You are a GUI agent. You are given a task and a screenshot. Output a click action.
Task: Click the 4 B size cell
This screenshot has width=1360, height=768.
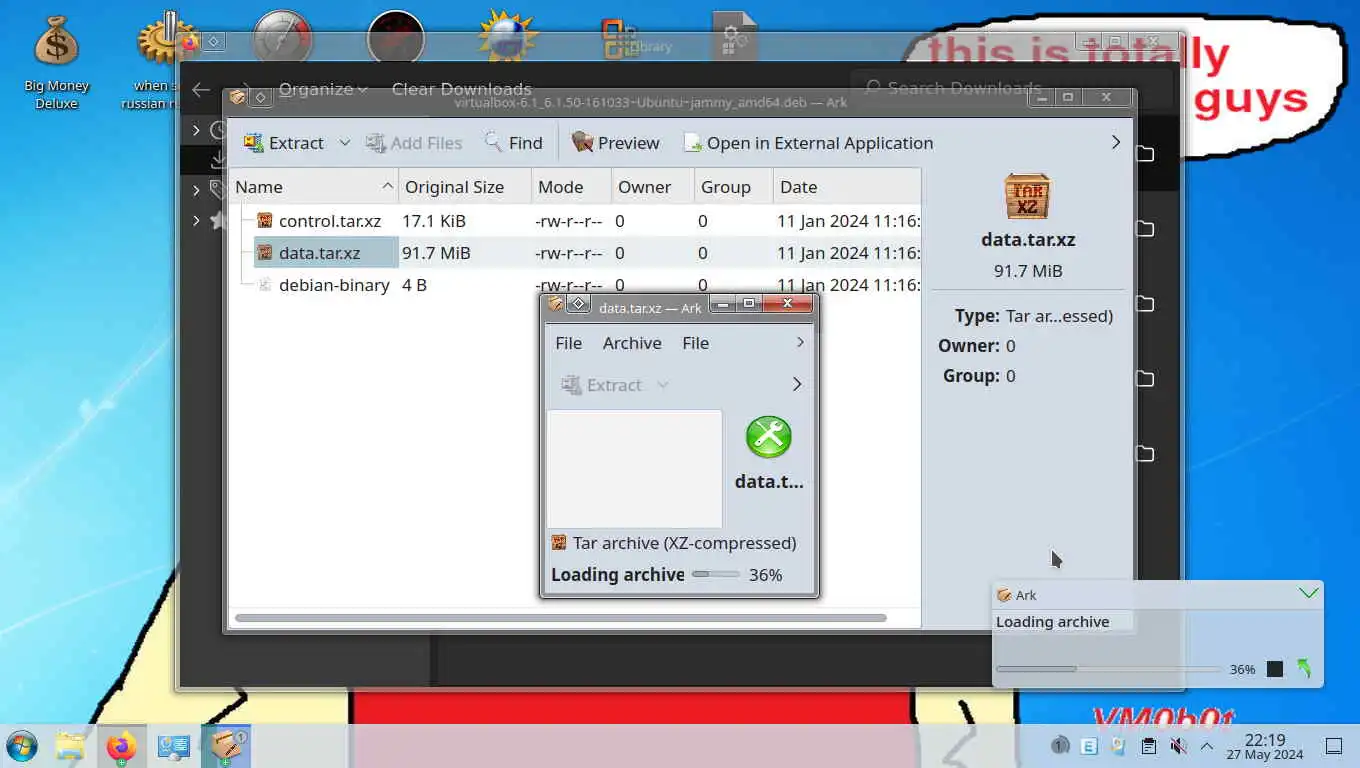click(x=414, y=285)
